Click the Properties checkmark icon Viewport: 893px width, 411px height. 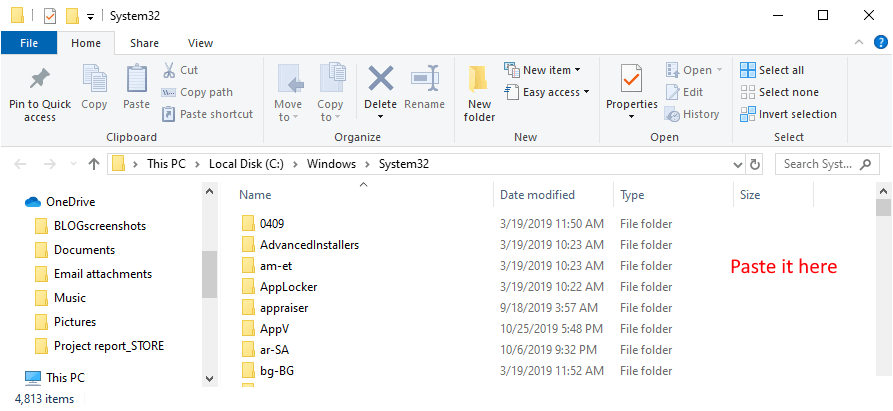click(632, 79)
